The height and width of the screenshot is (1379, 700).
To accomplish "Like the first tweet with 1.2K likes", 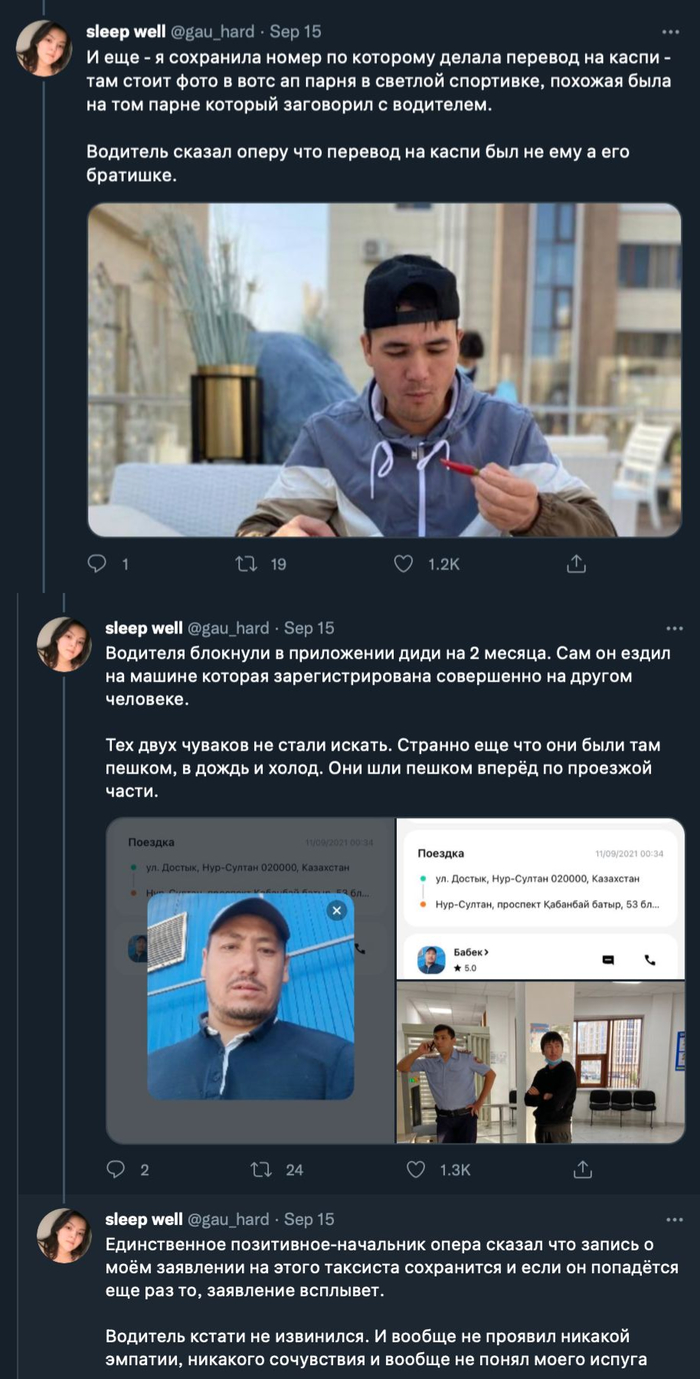I will coord(404,564).
